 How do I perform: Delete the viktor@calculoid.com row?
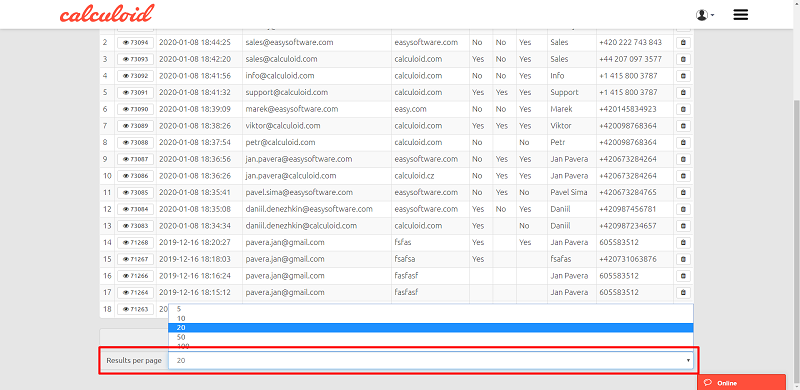pyautogui.click(x=683, y=126)
